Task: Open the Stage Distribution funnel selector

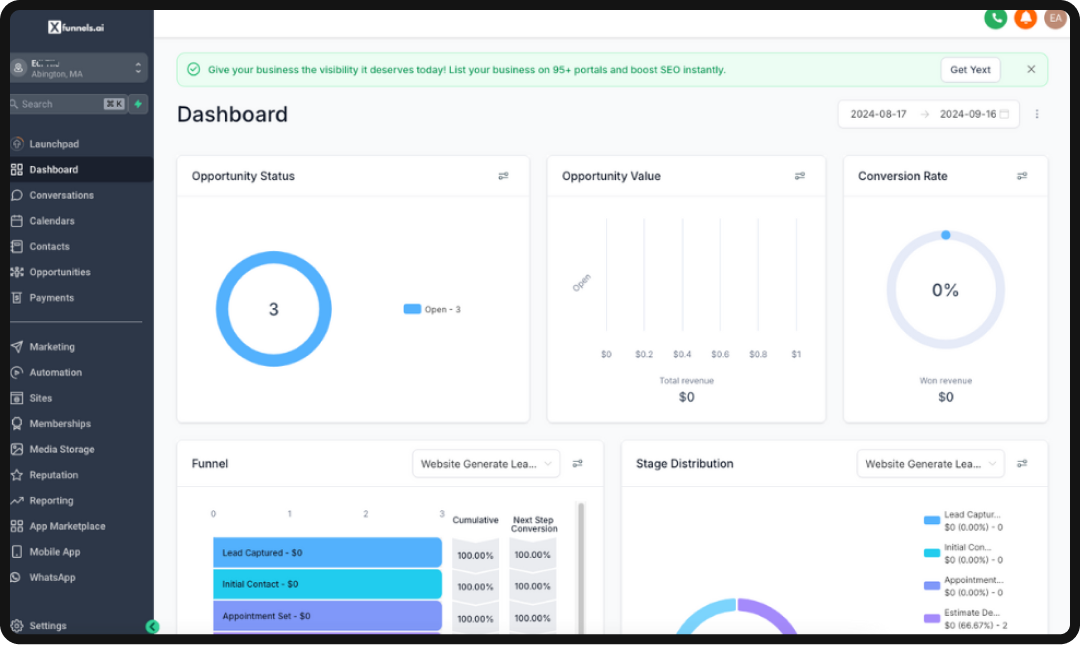Action: pyautogui.click(x=930, y=463)
